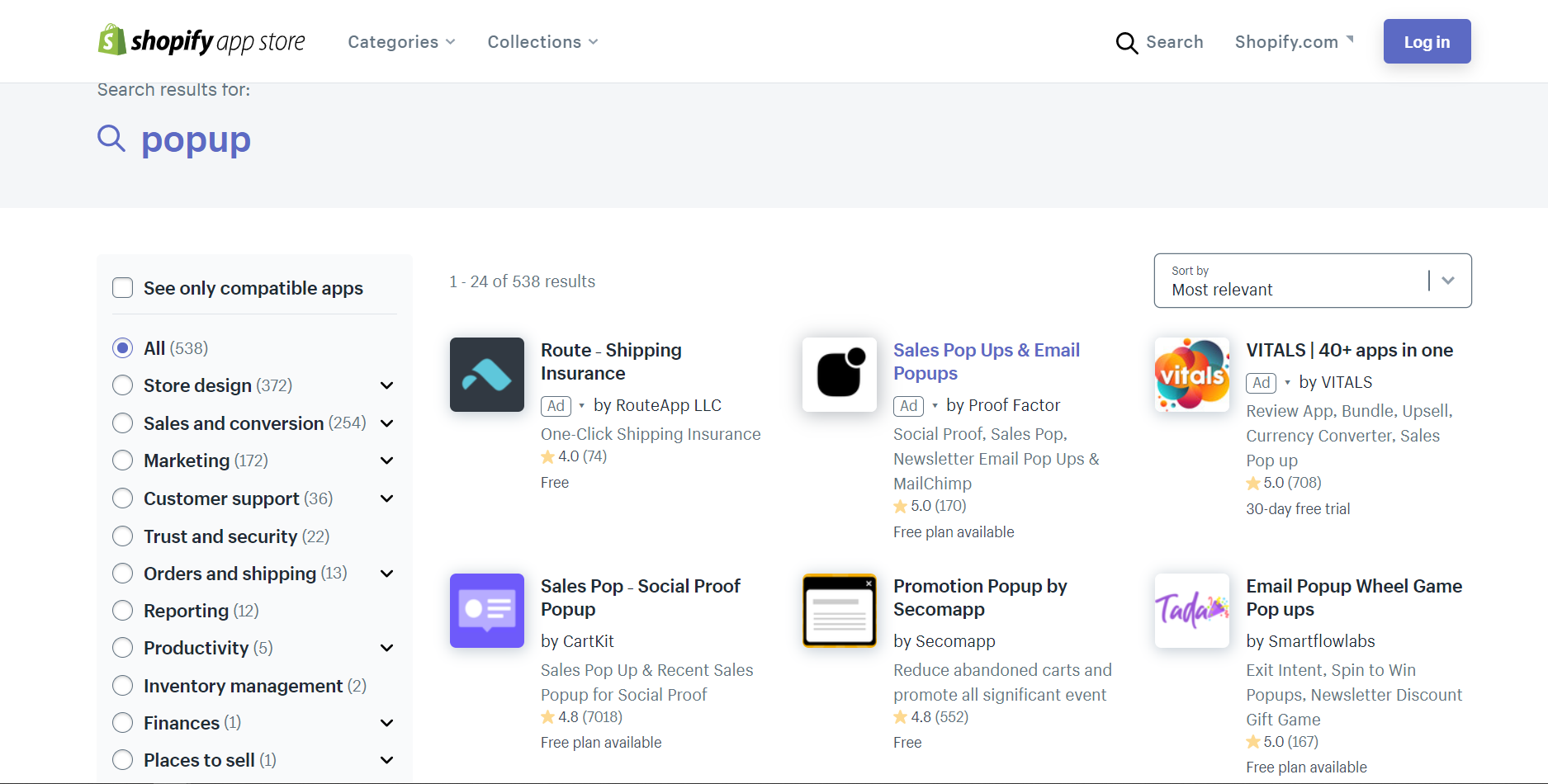Open the Sales Pop Ups & Email Popups link
The image size is (1548, 784).
click(x=986, y=361)
